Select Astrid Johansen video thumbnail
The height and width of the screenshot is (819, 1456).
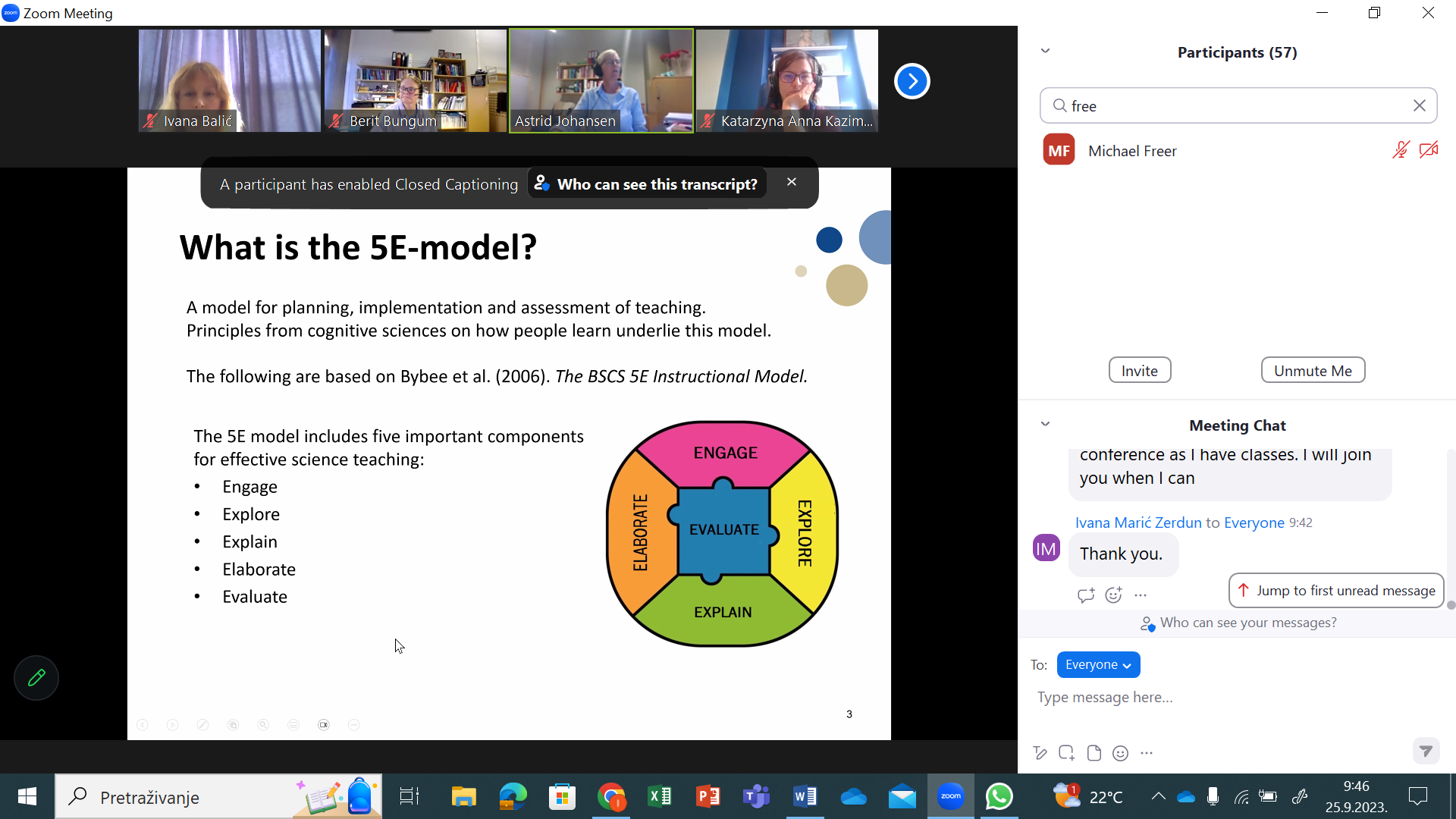pyautogui.click(x=601, y=80)
